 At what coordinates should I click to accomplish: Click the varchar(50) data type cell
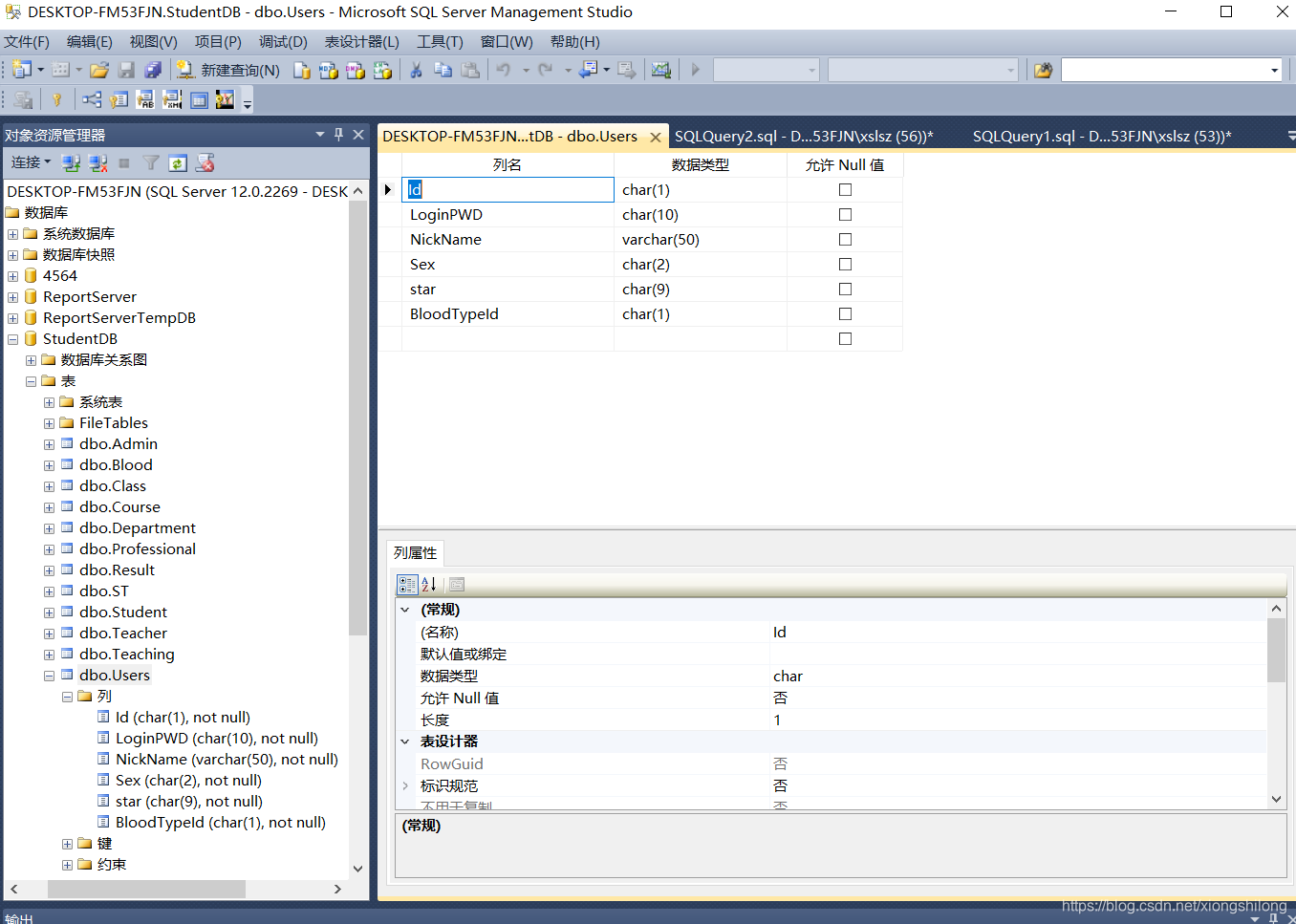pos(701,239)
